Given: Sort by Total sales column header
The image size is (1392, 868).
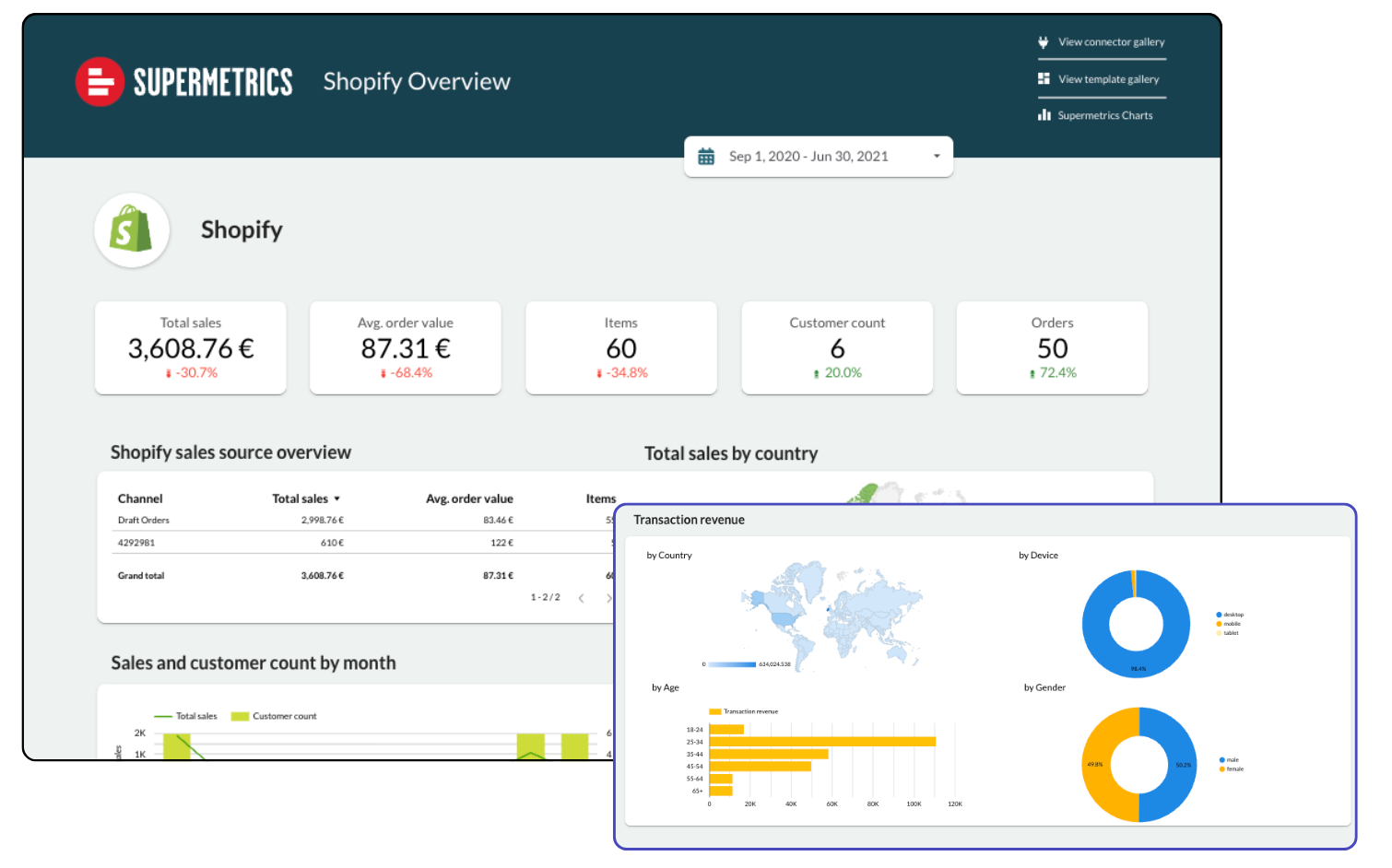Looking at the screenshot, I should point(301,499).
